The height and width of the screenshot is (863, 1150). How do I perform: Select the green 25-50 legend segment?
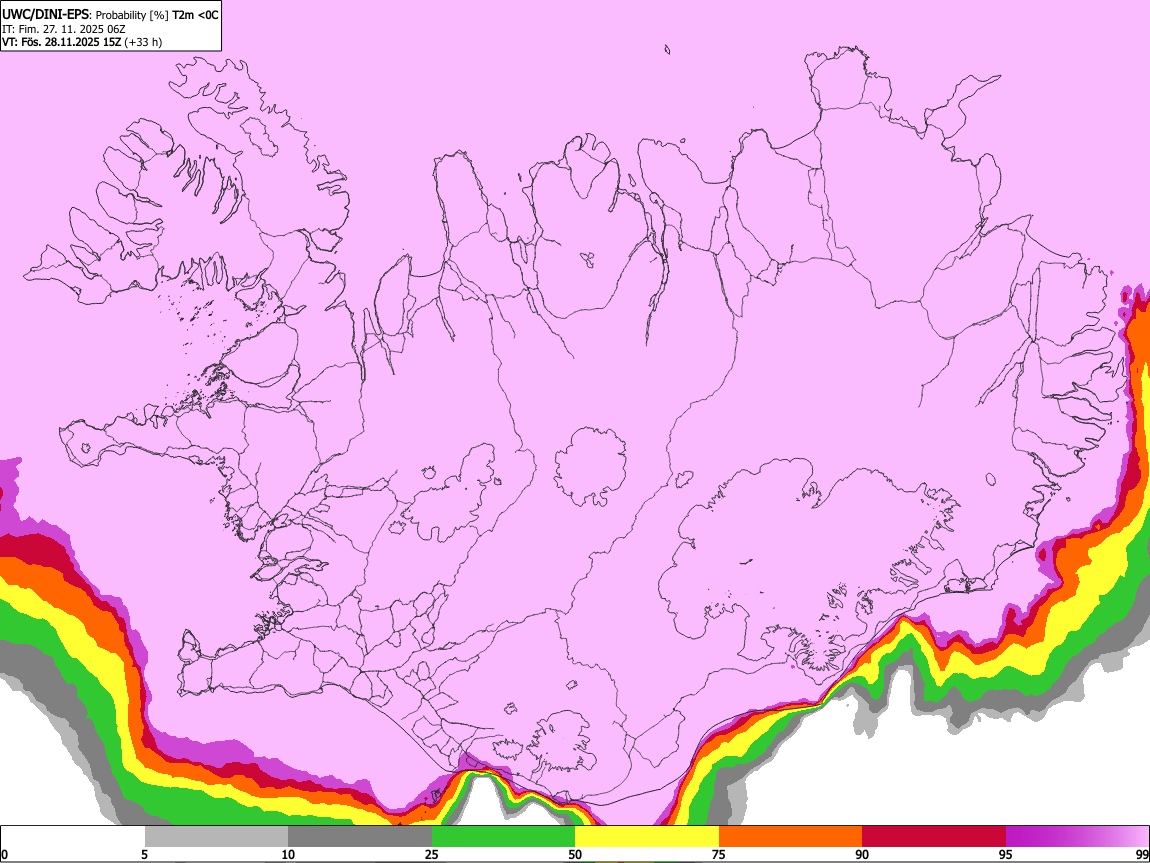pyautogui.click(x=503, y=837)
